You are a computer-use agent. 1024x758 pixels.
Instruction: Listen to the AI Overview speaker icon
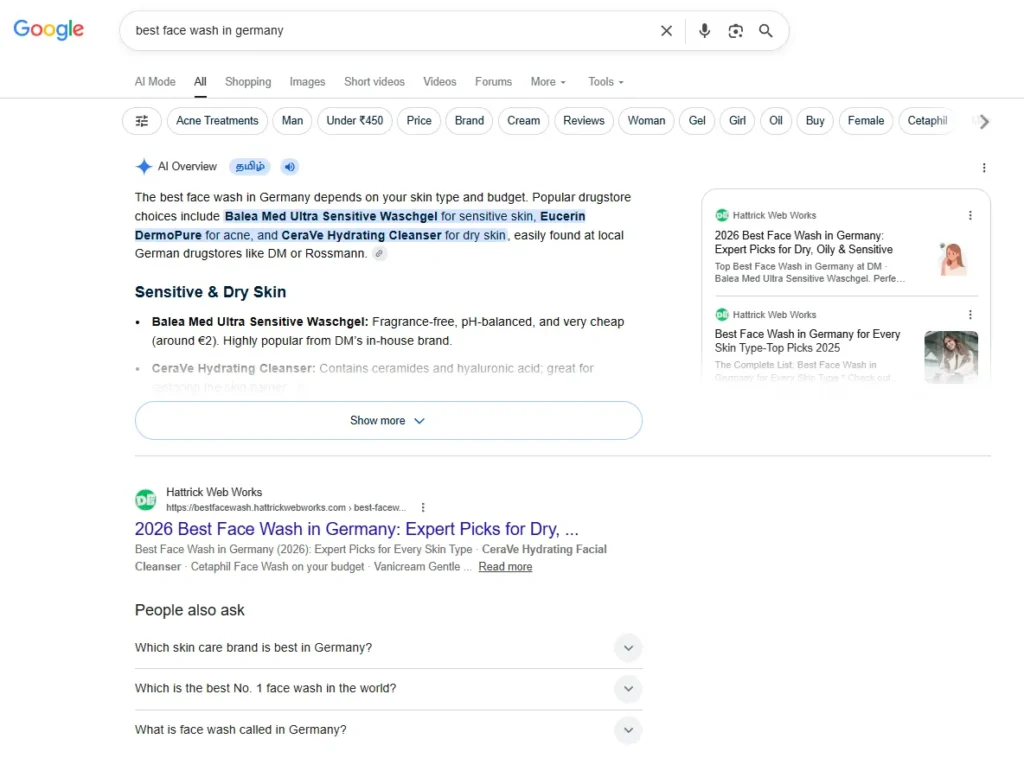pyautogui.click(x=290, y=166)
